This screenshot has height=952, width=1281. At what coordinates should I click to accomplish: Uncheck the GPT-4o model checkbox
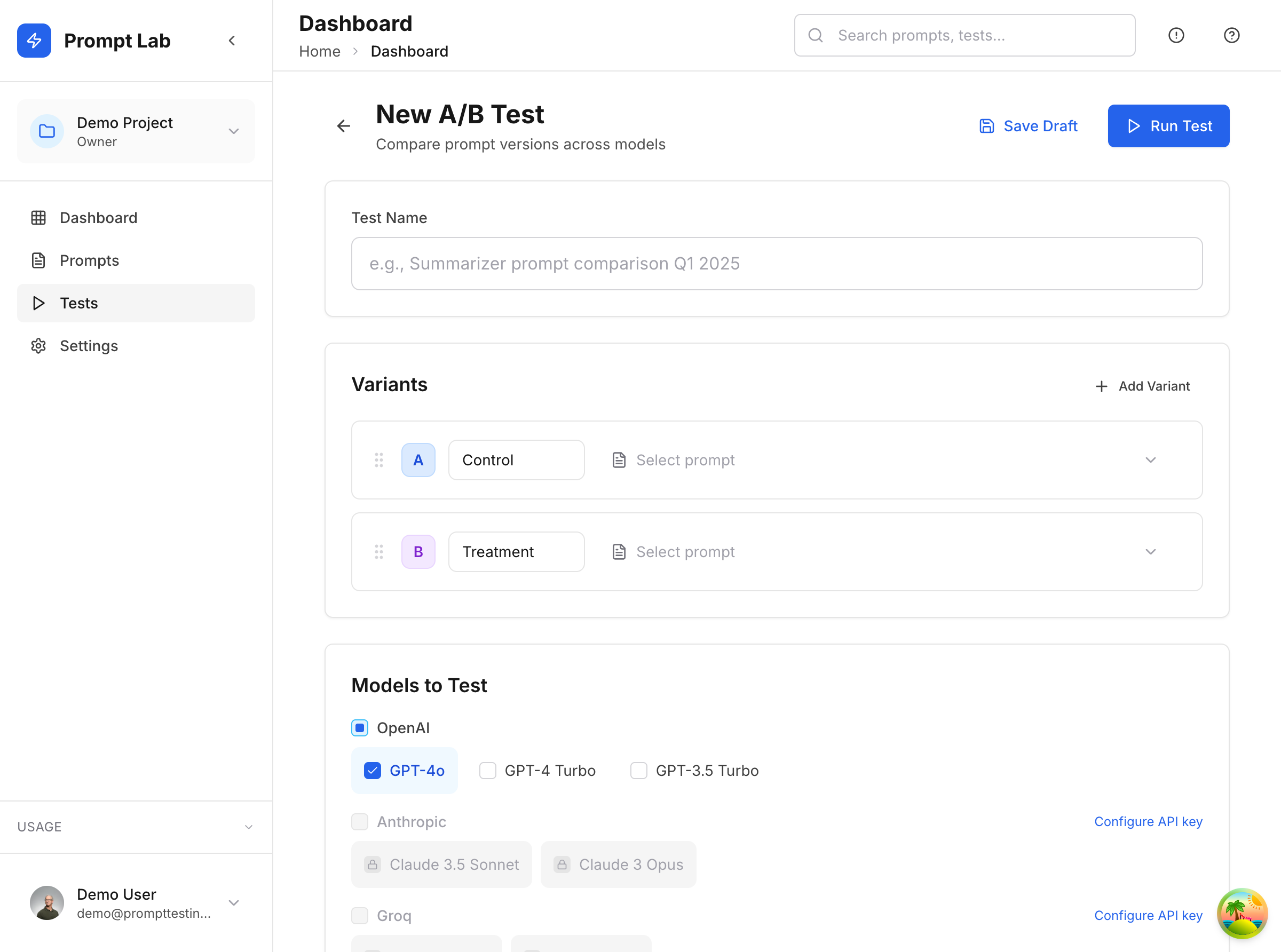pos(372,771)
